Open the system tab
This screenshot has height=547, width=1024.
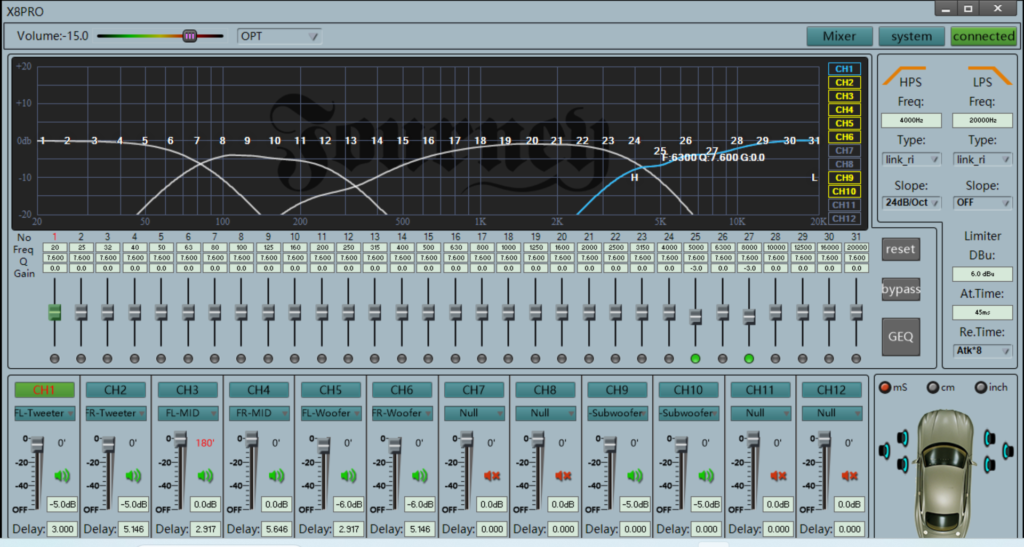click(911, 37)
